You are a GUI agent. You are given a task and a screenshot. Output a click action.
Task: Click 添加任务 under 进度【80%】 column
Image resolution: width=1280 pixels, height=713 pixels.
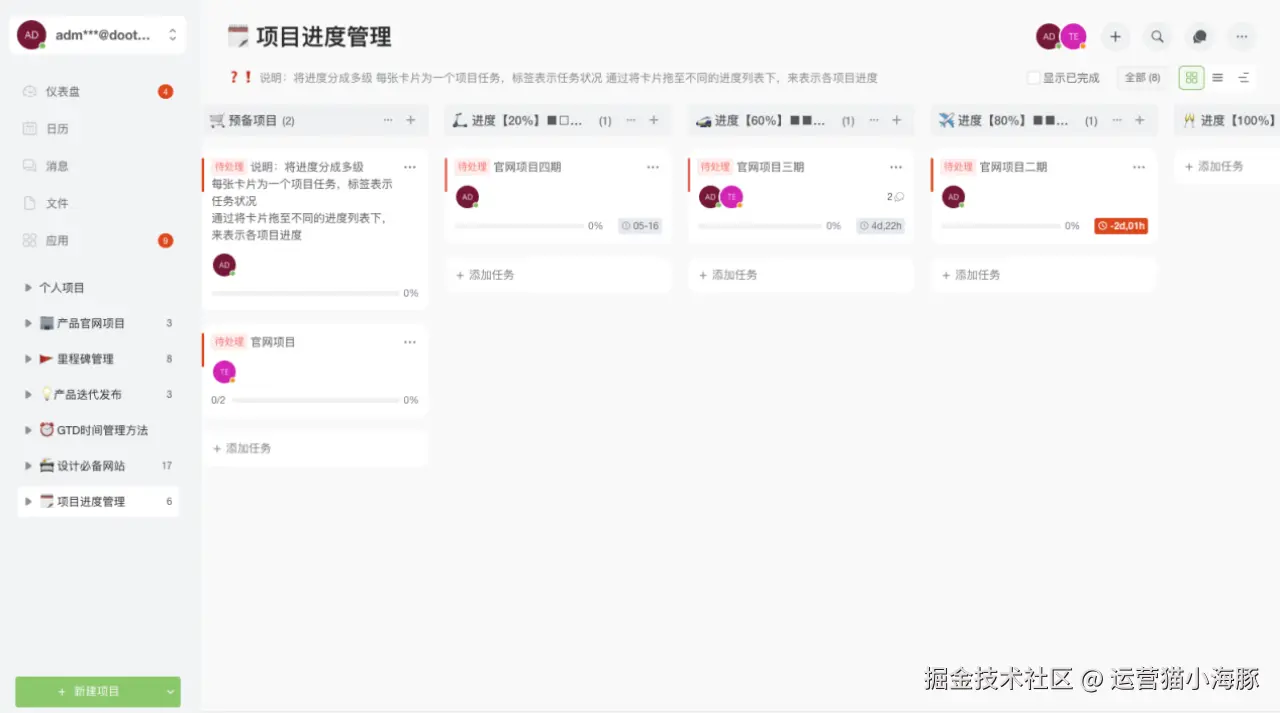[1044, 274]
